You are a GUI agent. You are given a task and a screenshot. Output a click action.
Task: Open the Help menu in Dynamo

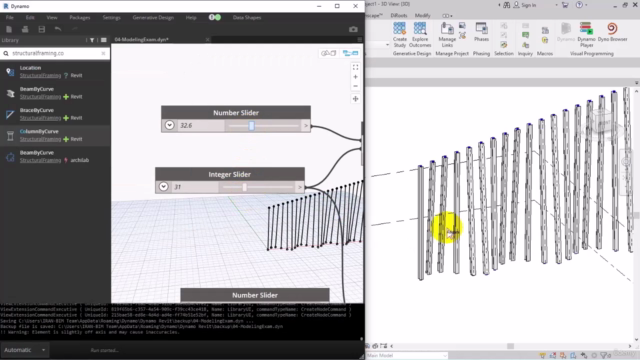191,18
